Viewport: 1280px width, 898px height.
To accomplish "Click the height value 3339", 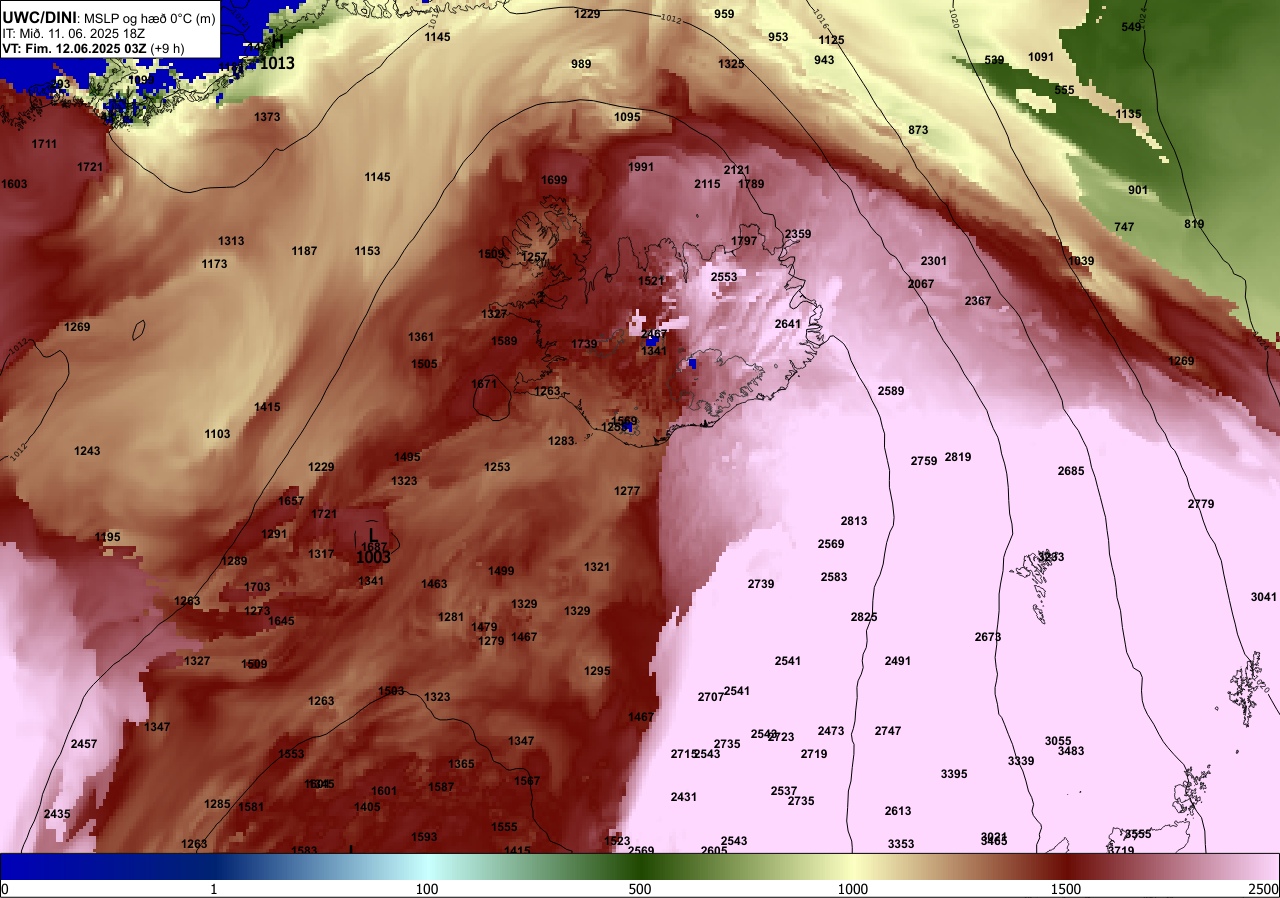I will [1021, 761].
